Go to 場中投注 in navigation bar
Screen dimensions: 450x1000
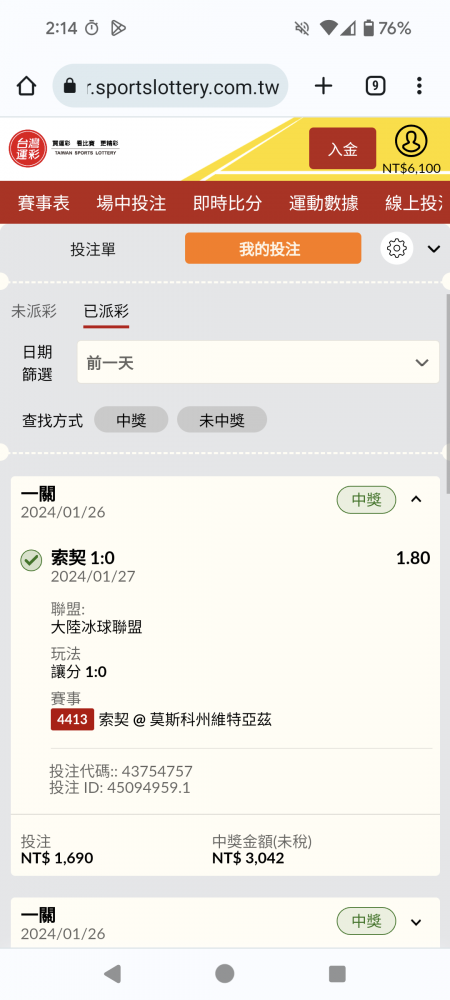[131, 203]
